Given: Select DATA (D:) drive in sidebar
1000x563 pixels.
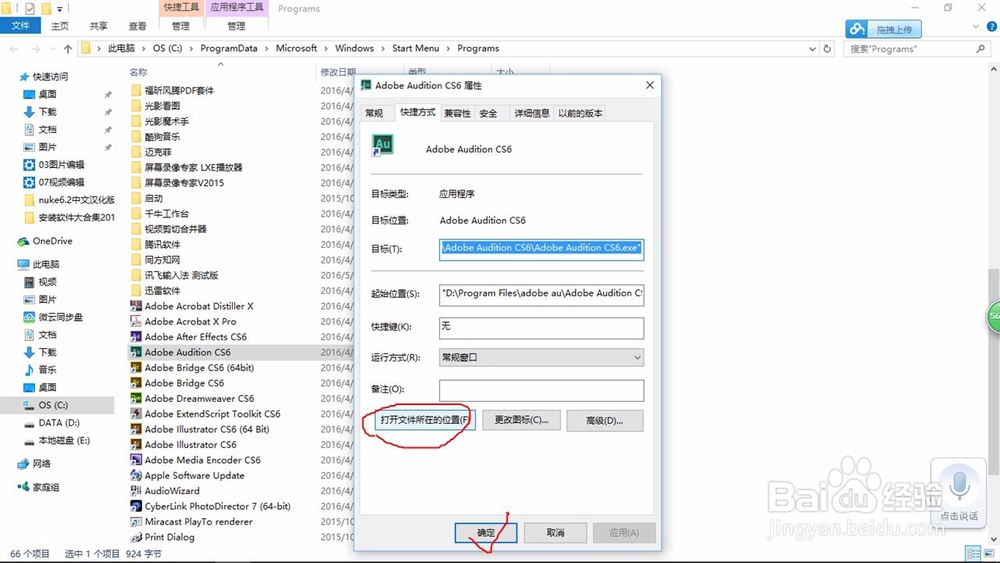Looking at the screenshot, I should point(59,423).
